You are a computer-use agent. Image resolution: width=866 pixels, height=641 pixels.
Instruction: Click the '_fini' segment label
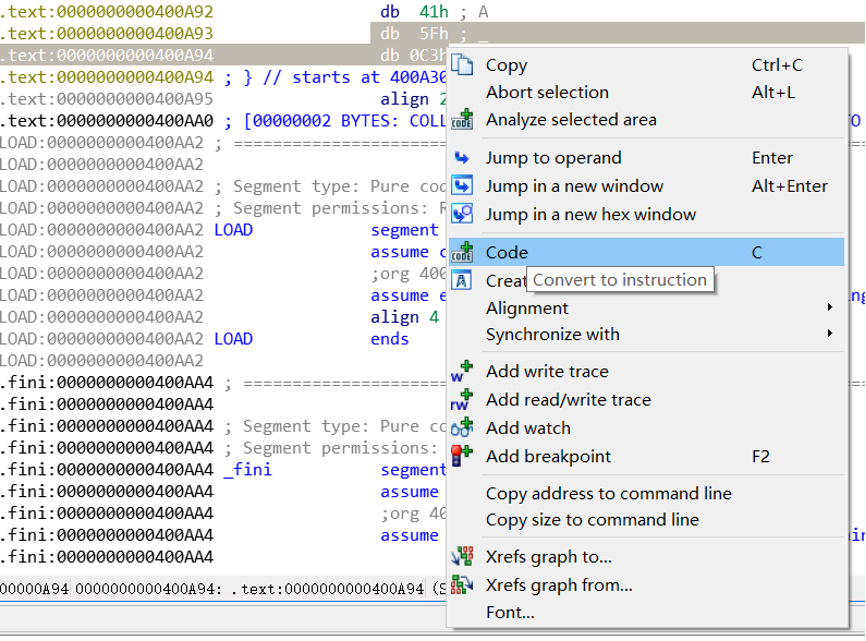[247, 470]
